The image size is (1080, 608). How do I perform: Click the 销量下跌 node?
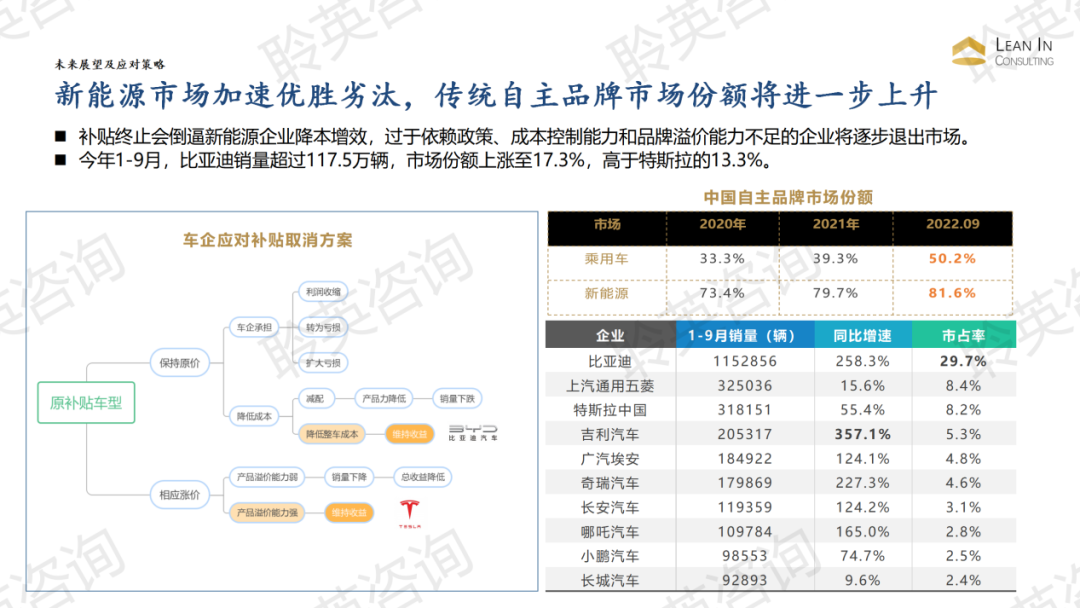(x=457, y=398)
